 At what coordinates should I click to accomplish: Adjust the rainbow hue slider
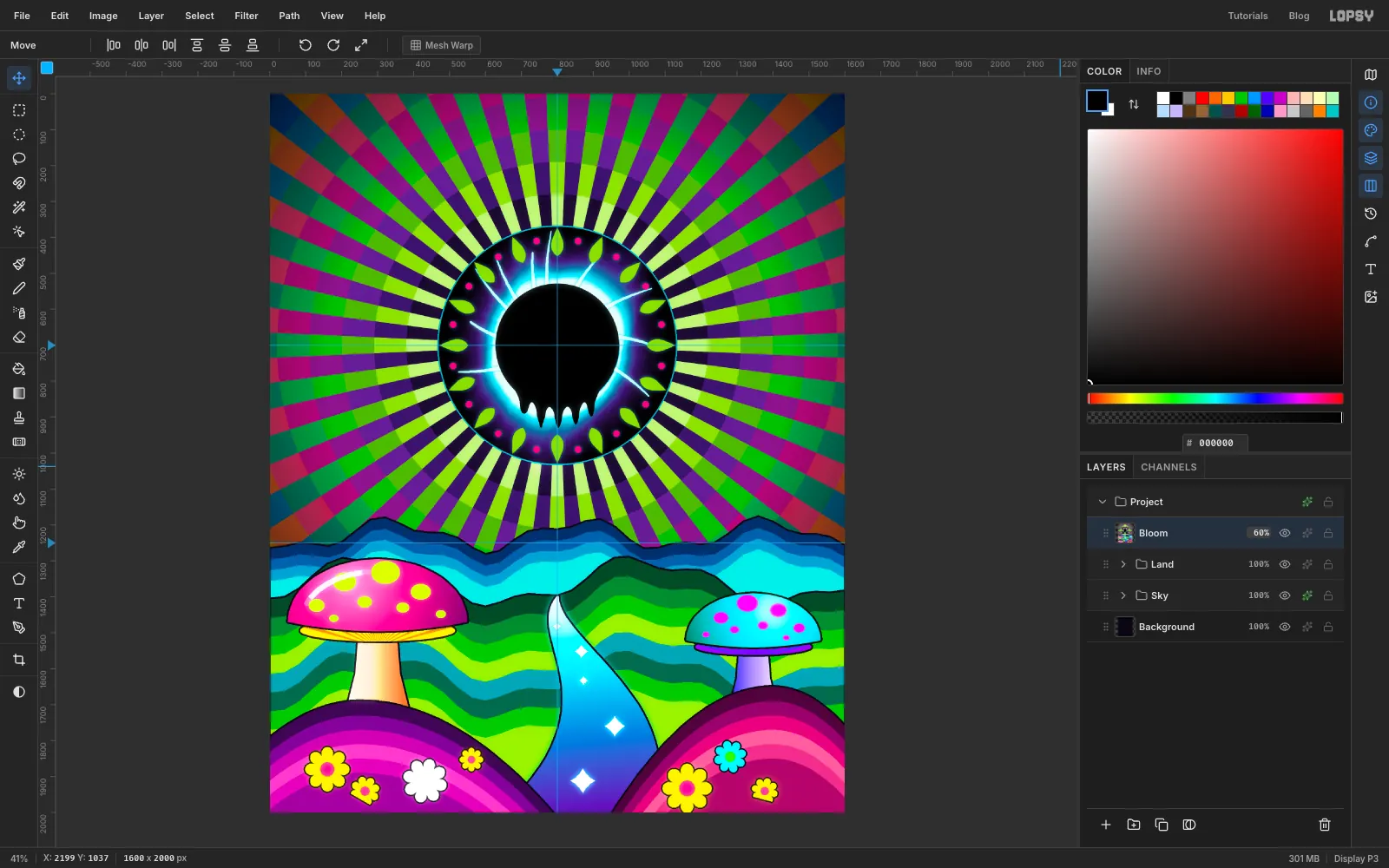tap(1215, 398)
